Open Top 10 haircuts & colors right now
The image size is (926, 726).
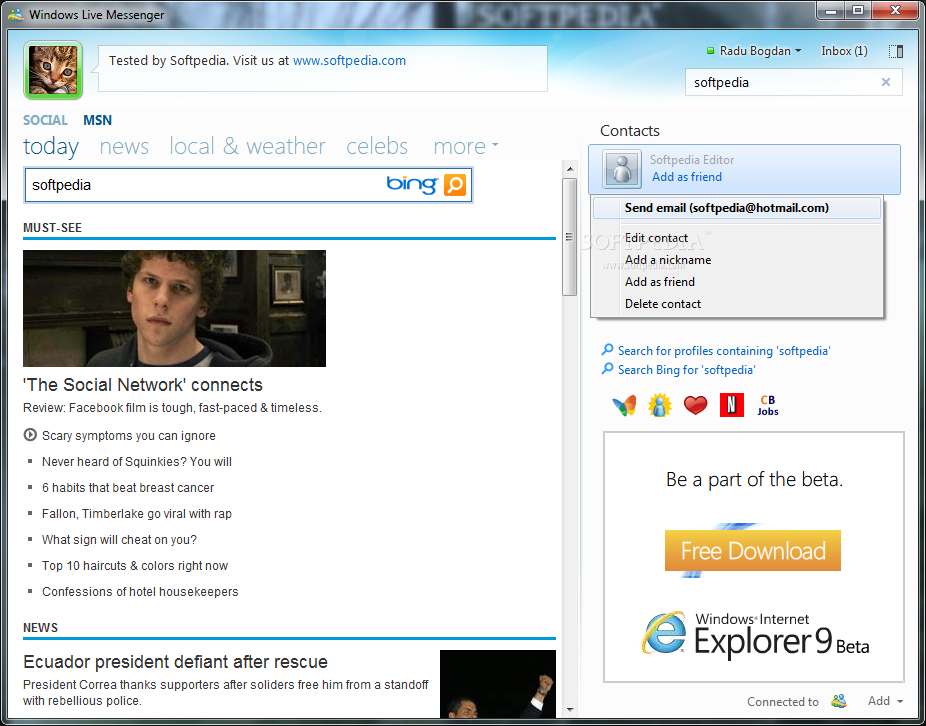click(x=135, y=565)
